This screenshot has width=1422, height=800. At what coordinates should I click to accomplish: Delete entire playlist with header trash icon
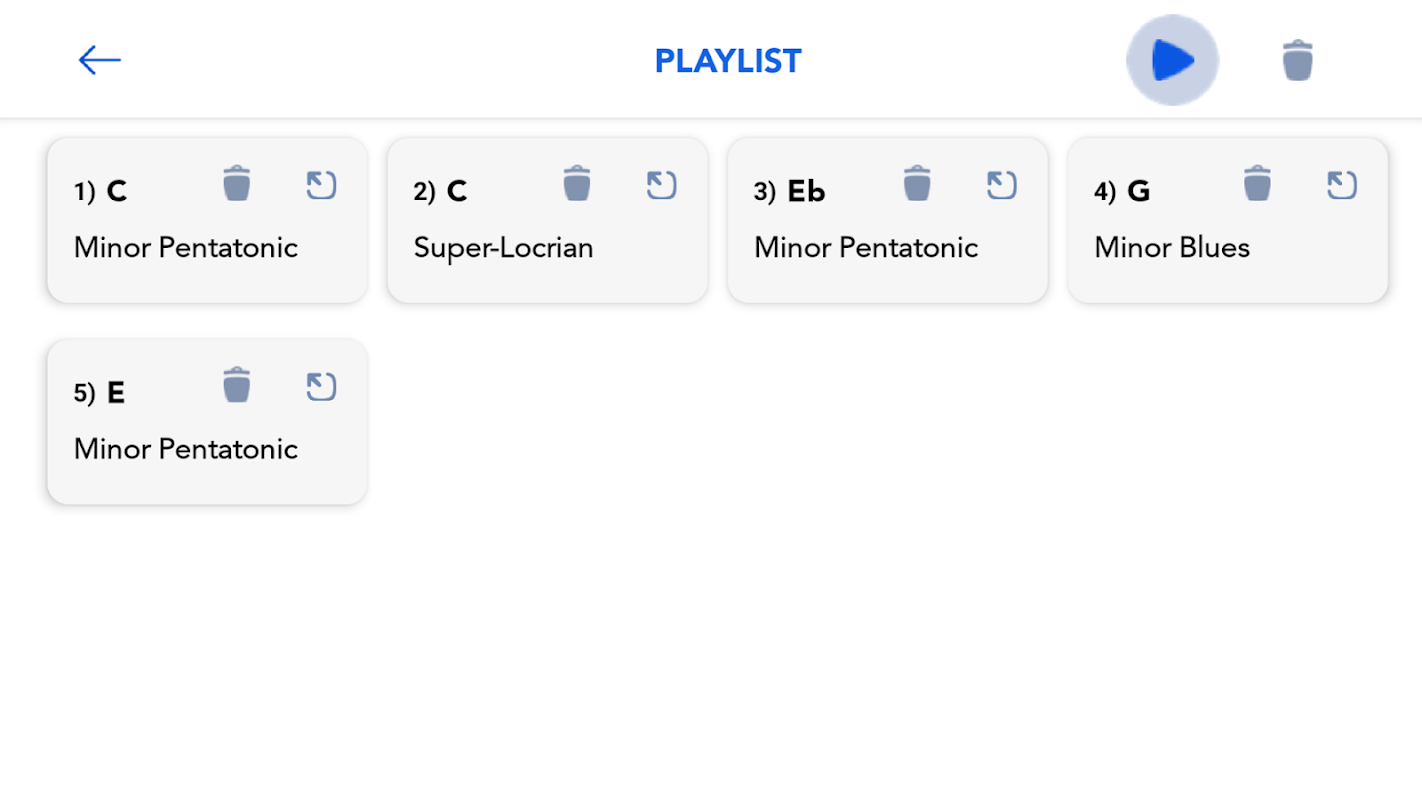1297,60
